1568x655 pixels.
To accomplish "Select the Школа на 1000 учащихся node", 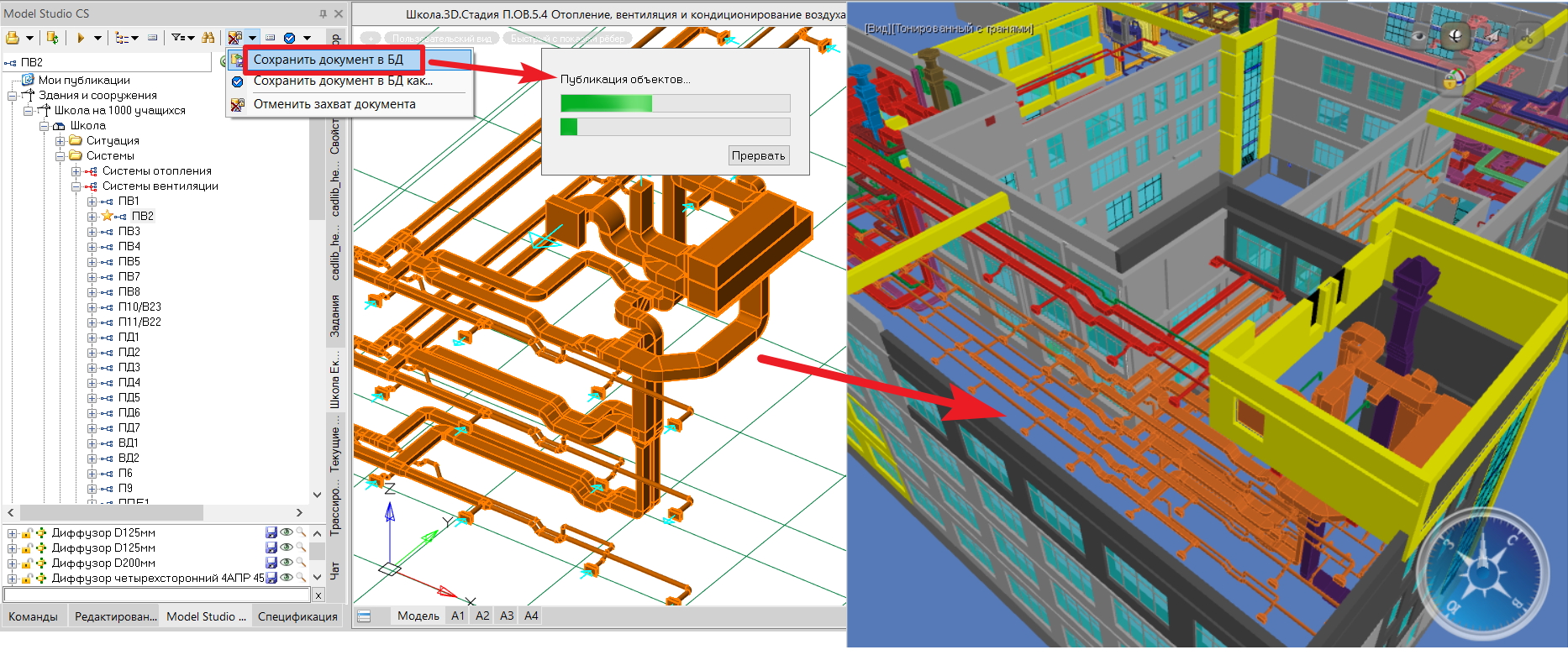I will point(120,111).
